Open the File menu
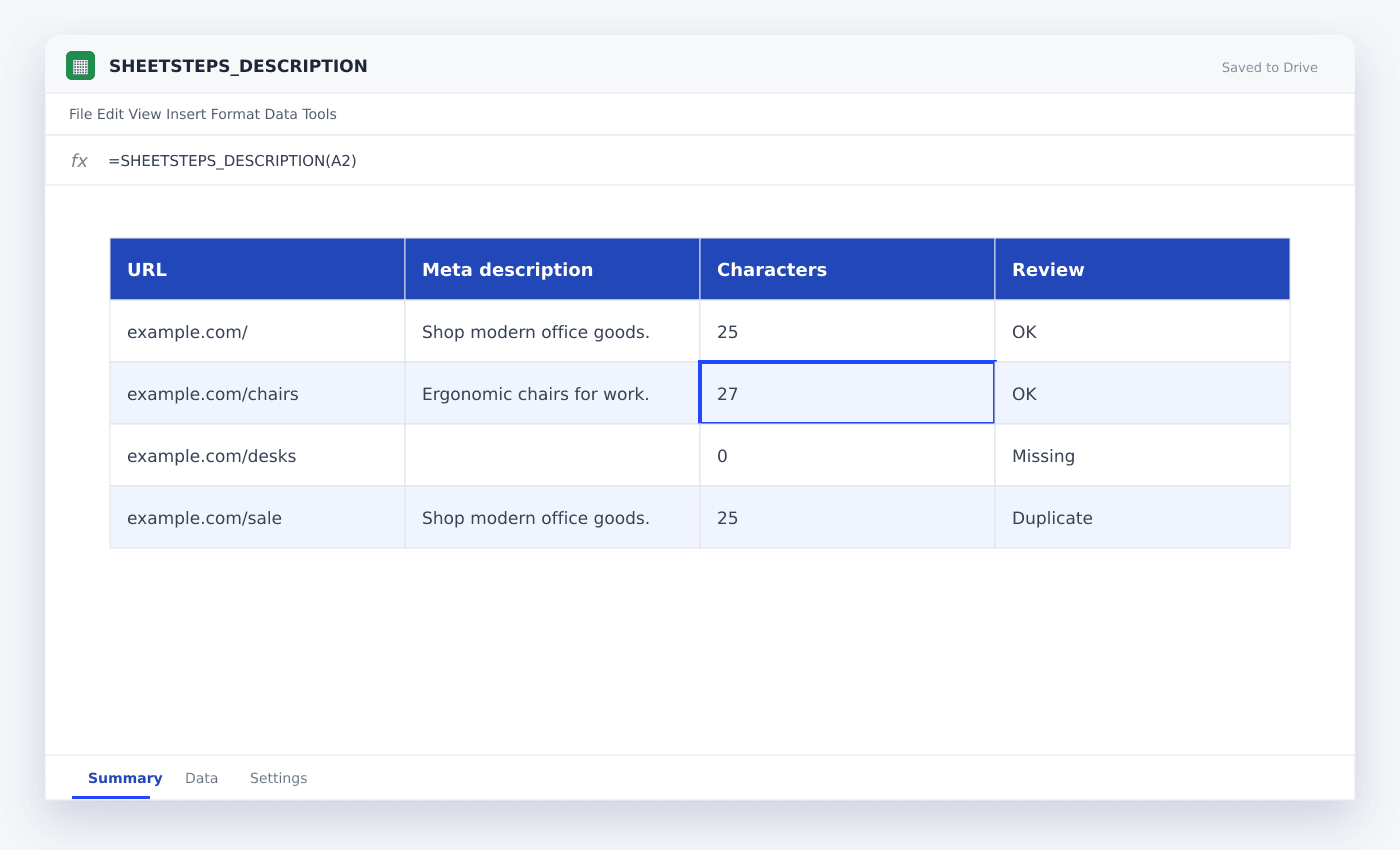The height and width of the screenshot is (850, 1400). 80,114
